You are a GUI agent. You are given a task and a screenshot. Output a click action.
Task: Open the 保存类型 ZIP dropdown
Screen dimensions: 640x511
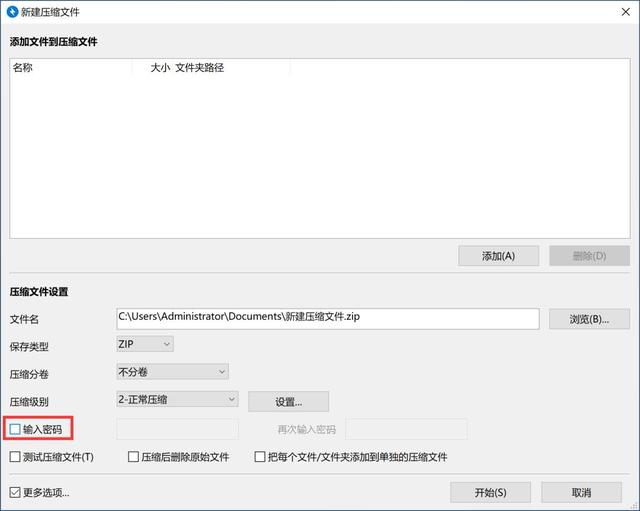point(145,344)
